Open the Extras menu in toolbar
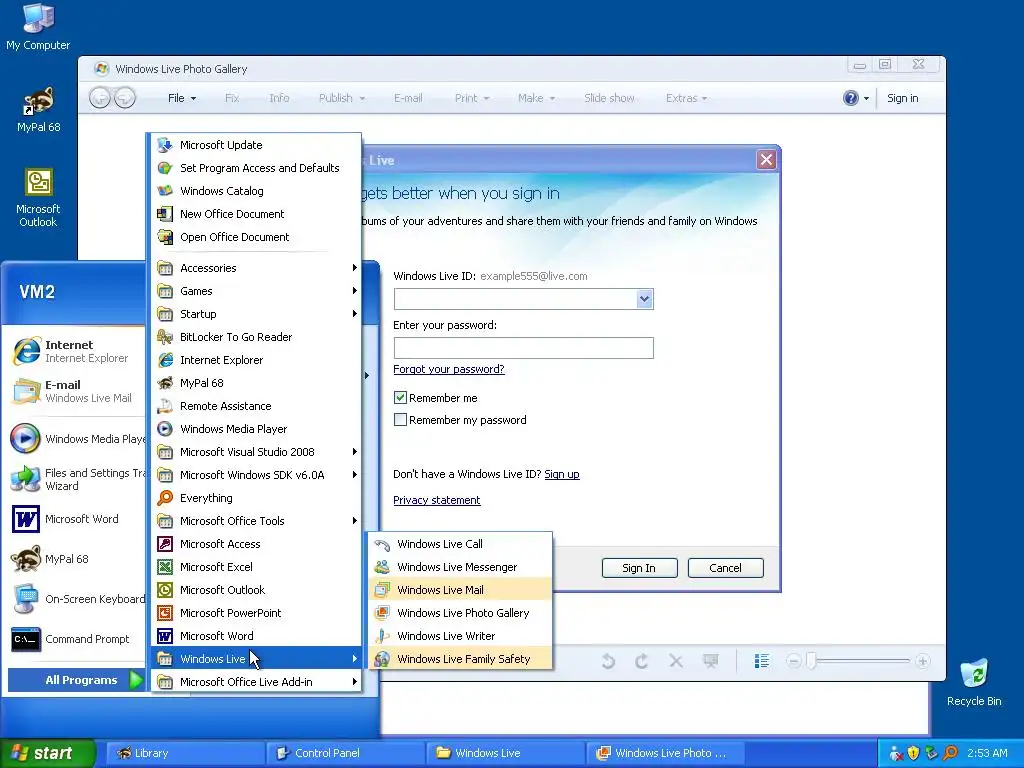The height and width of the screenshot is (768, 1024). pyautogui.click(x=686, y=98)
